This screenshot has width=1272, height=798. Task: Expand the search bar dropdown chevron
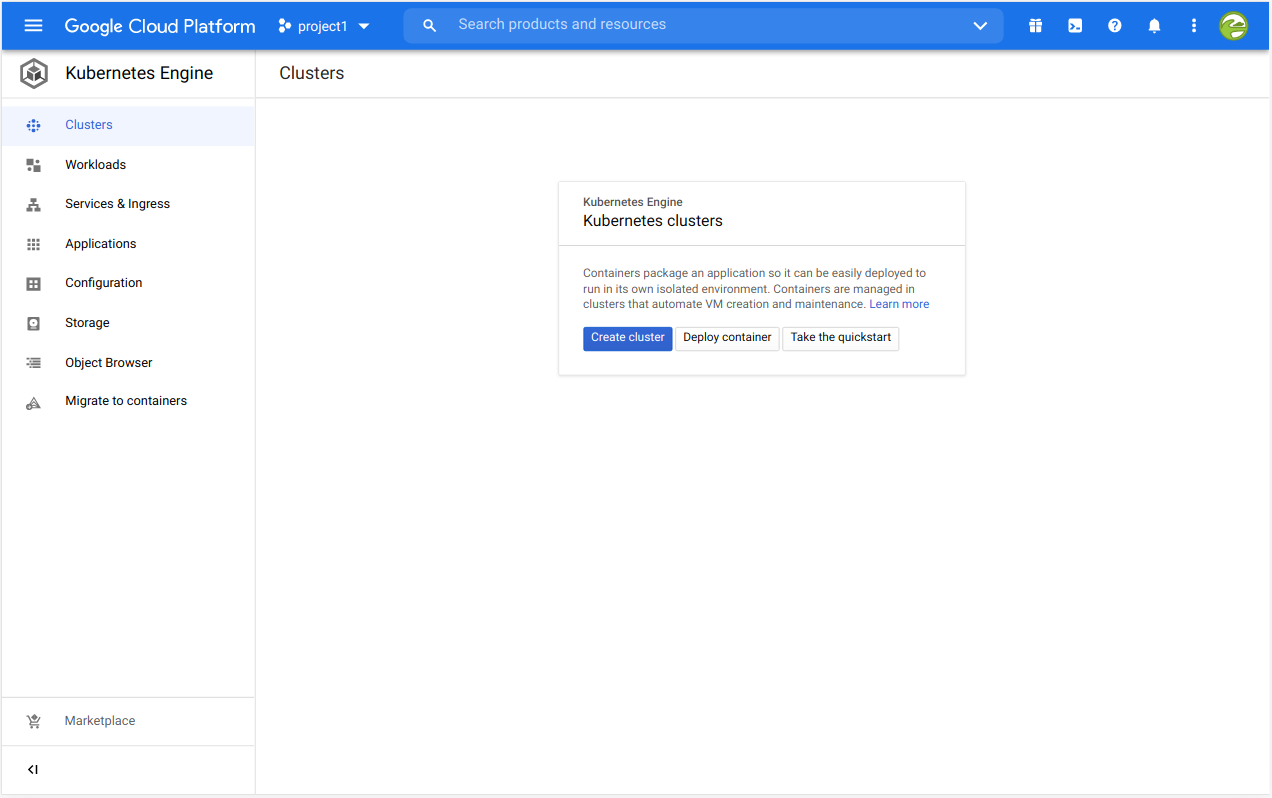point(980,26)
